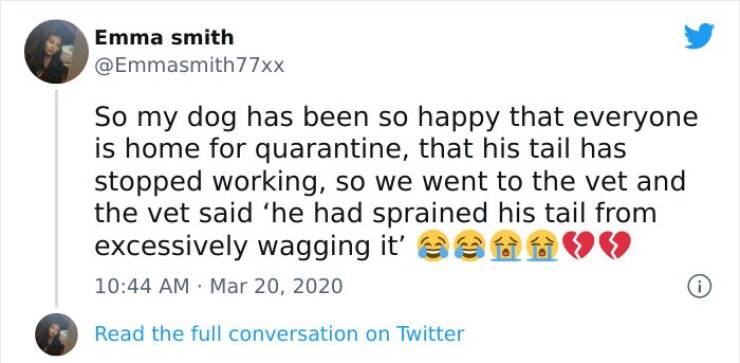Screen dimensions: 740x363
Task: Click the second laughing-tears emoji
Action: click(x=469, y=246)
